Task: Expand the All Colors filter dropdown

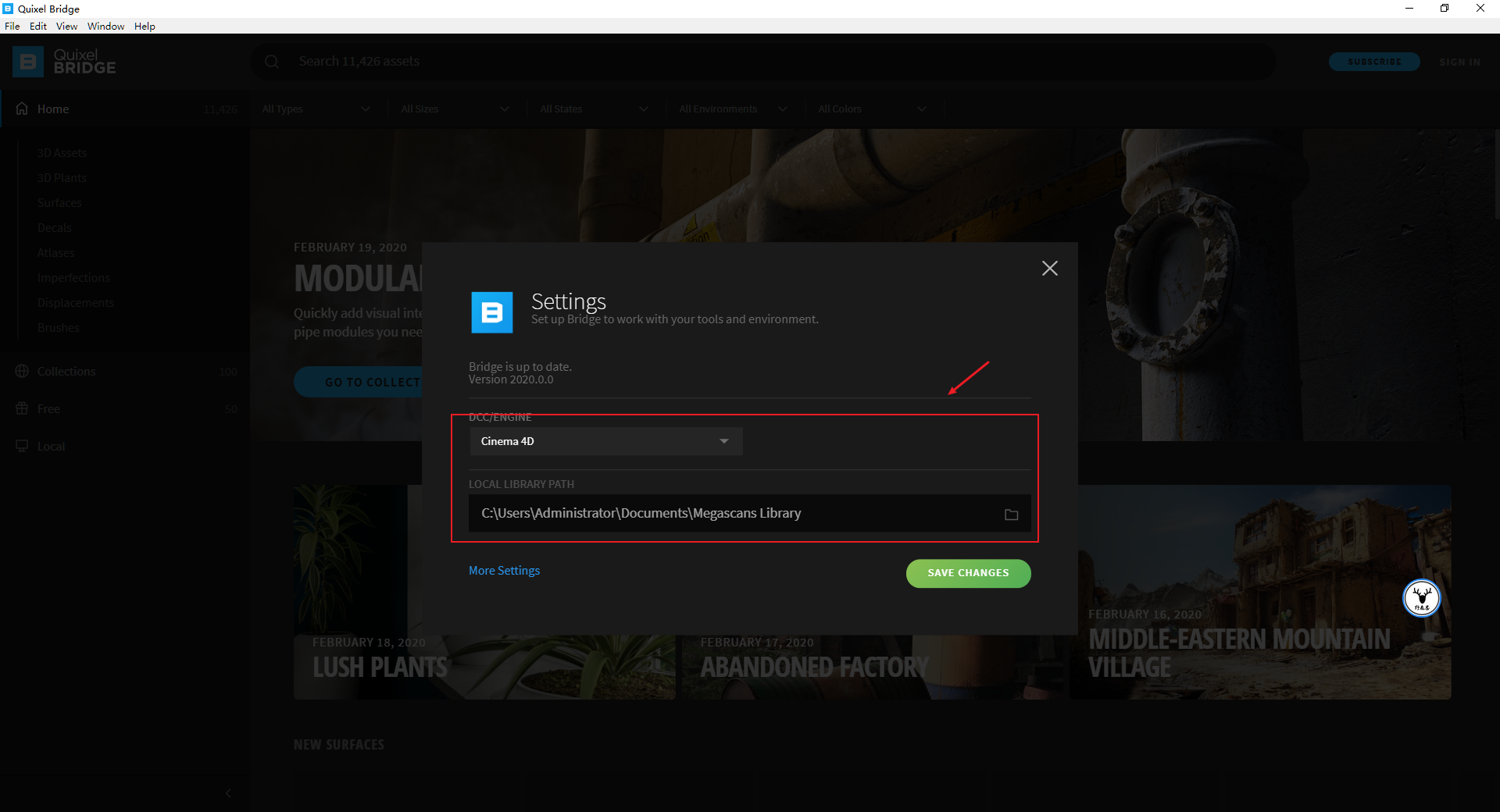Action: 873,109
